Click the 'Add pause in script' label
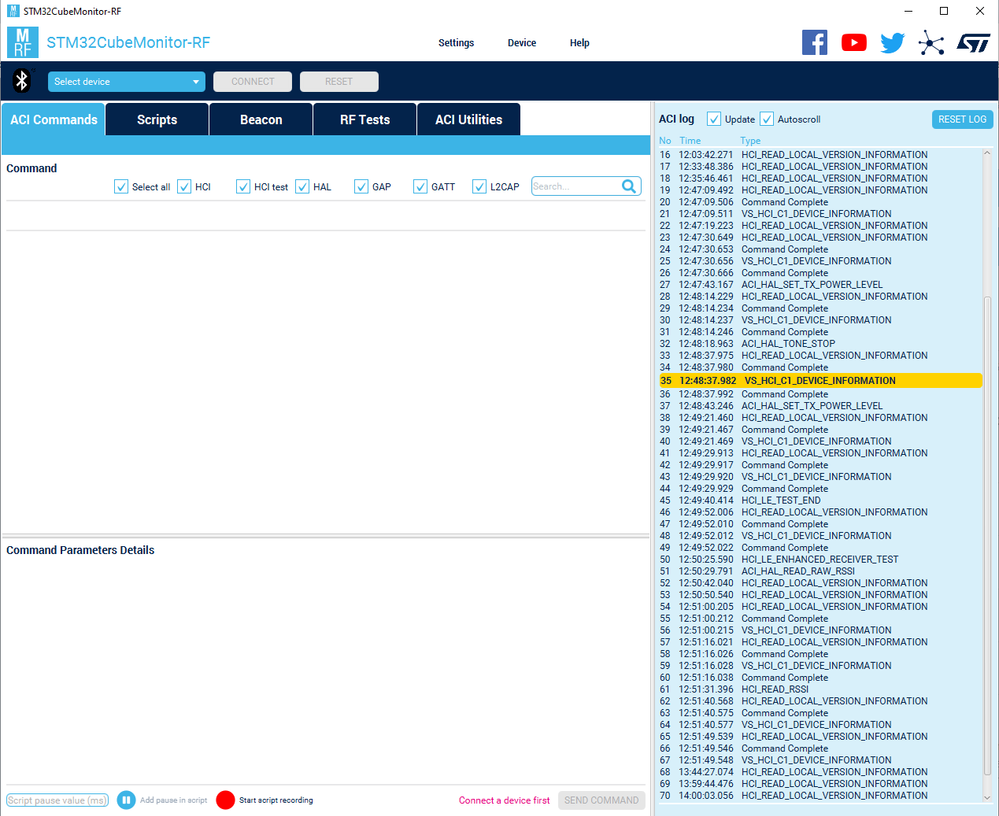999x816 pixels. coord(173,800)
